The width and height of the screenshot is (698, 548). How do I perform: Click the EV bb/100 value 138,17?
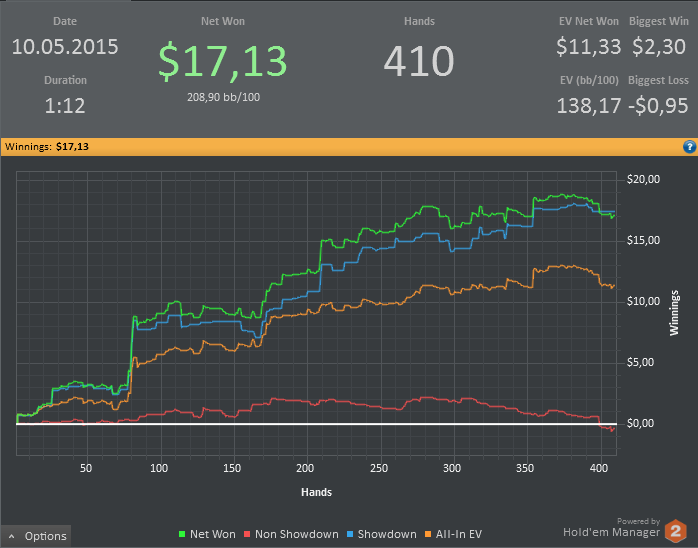coord(588,106)
